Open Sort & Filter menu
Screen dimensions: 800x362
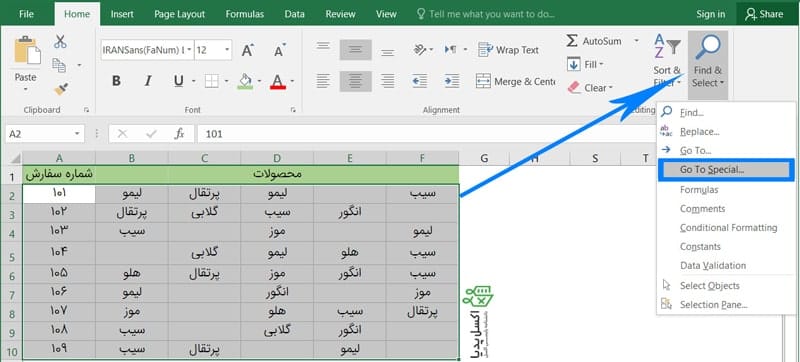click(667, 61)
